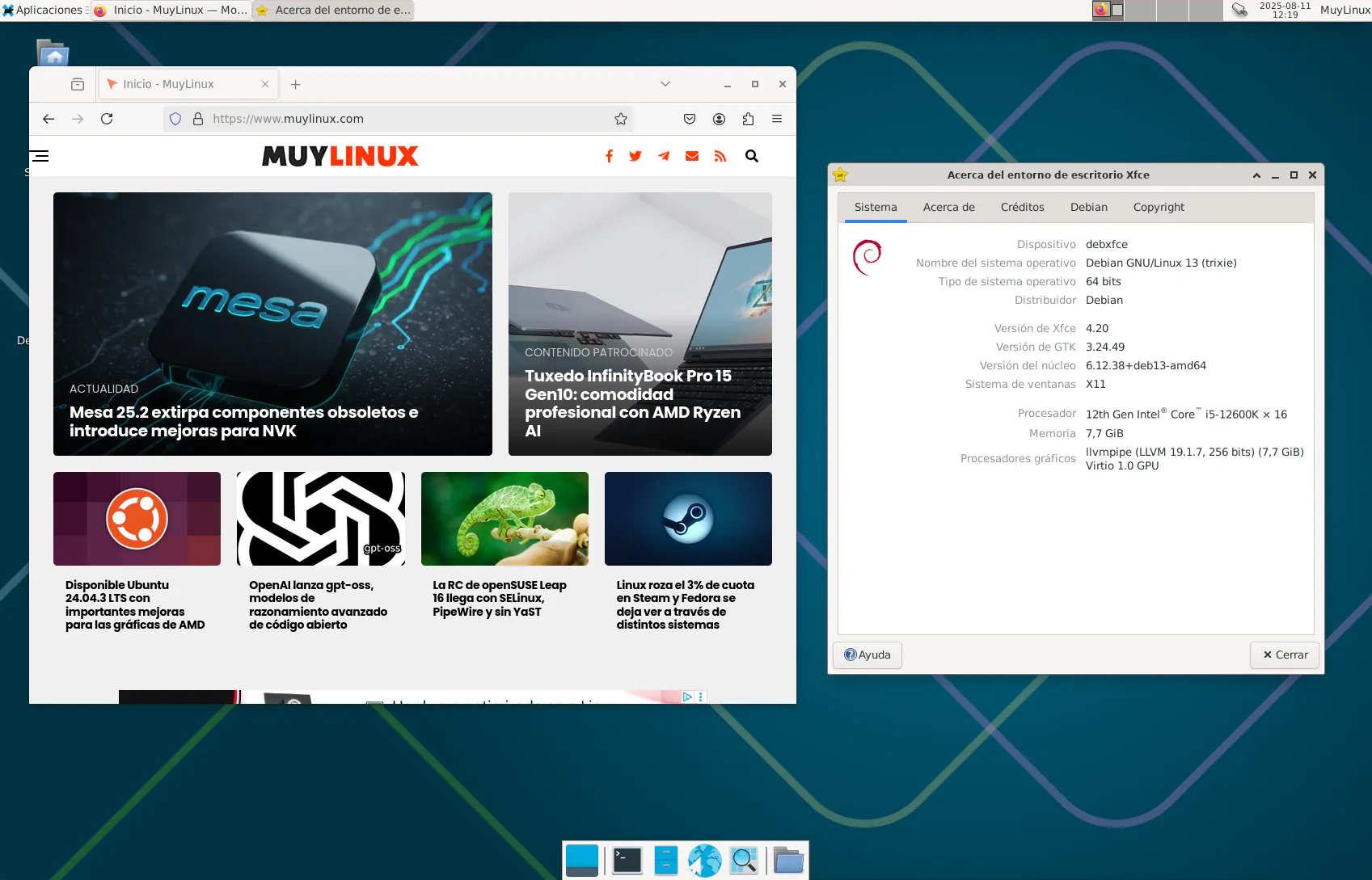The height and width of the screenshot is (880, 1372).
Task: Open Firefox's hamburger application menu
Action: click(777, 119)
